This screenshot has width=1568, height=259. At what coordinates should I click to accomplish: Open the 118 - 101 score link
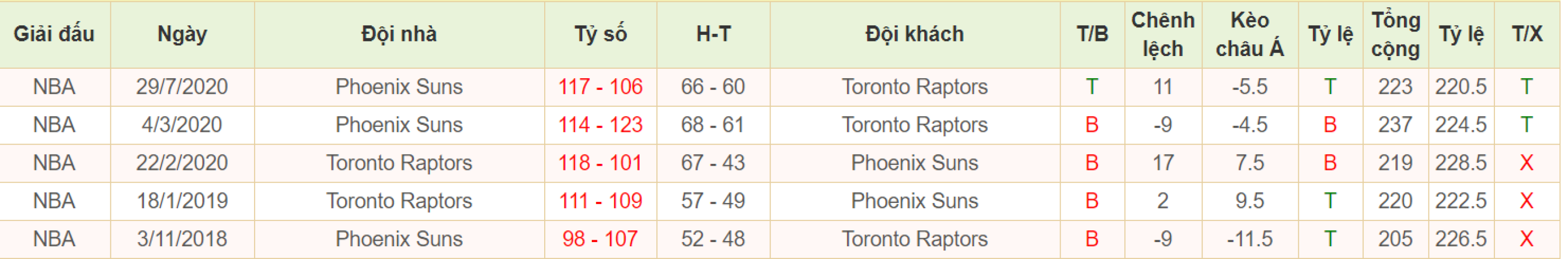coord(600,163)
